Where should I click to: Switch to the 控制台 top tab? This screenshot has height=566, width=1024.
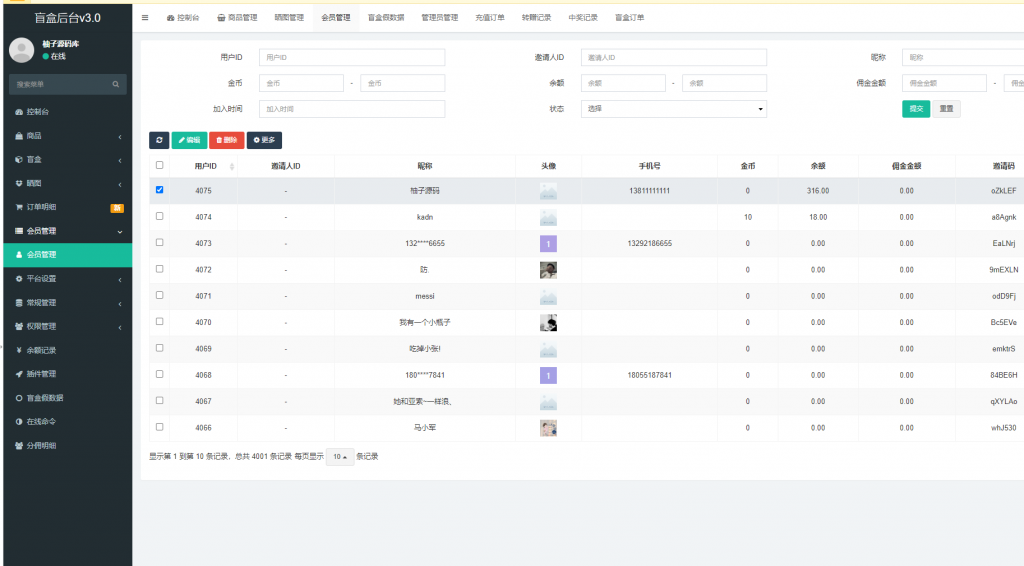[183, 18]
